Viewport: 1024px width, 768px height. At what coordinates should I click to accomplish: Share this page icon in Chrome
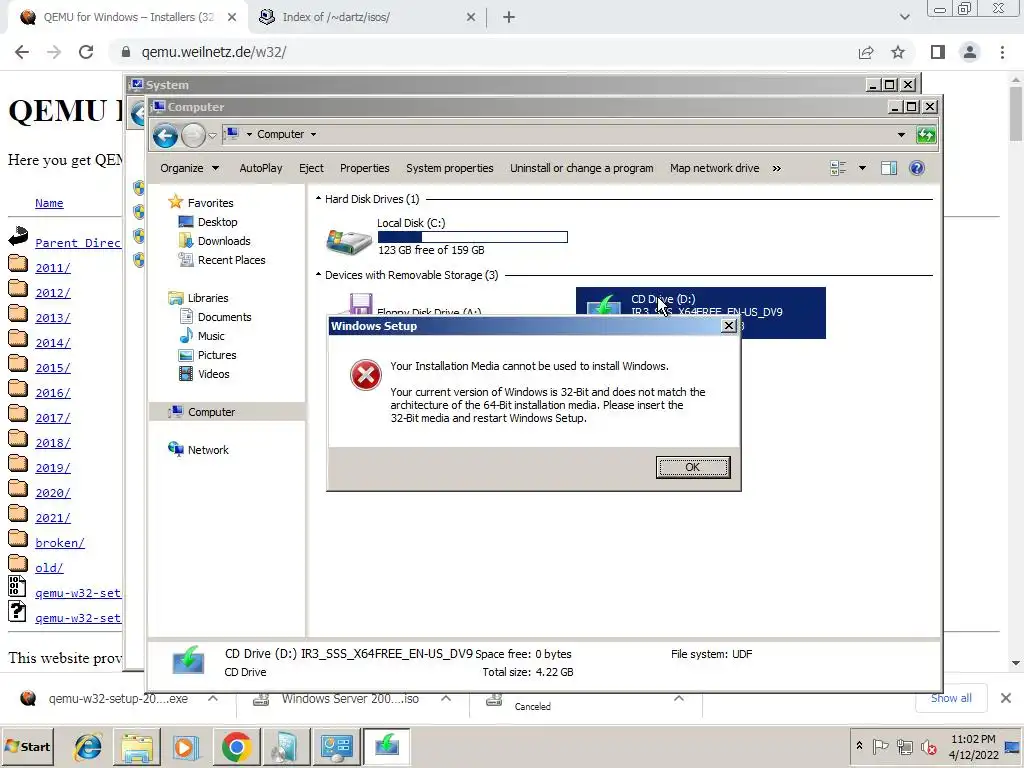[866, 52]
